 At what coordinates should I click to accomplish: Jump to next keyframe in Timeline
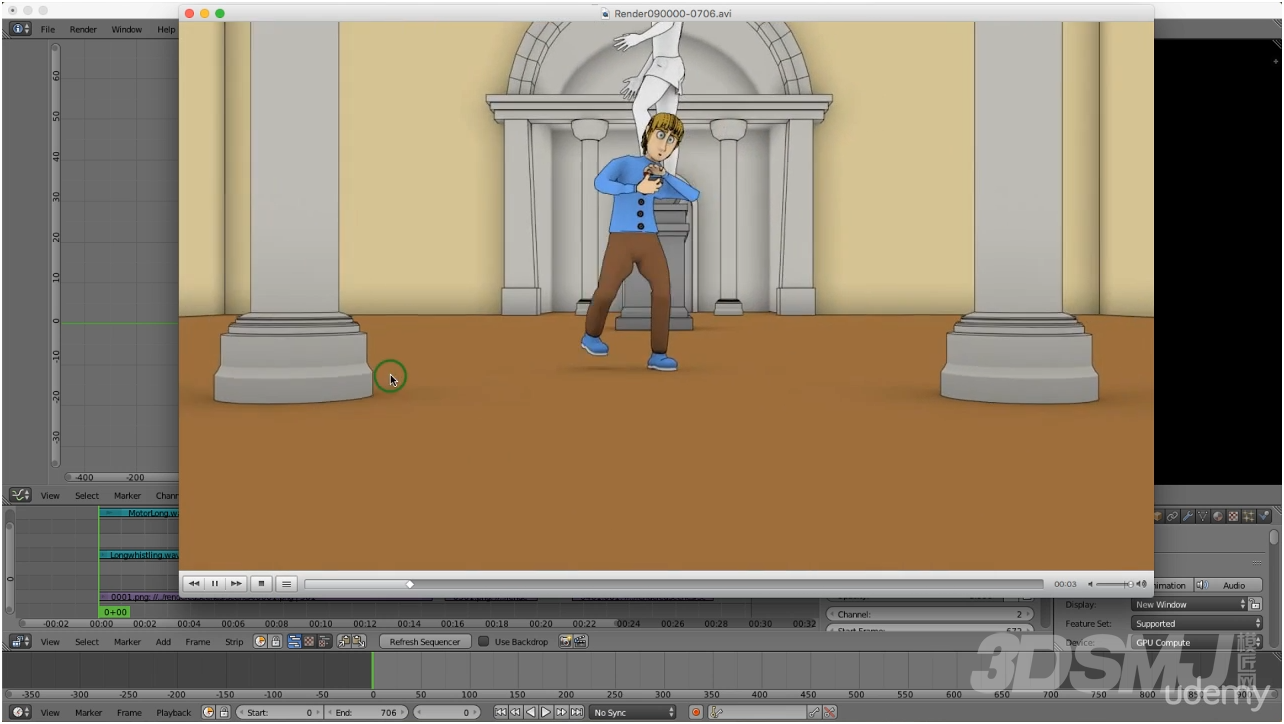(x=561, y=712)
